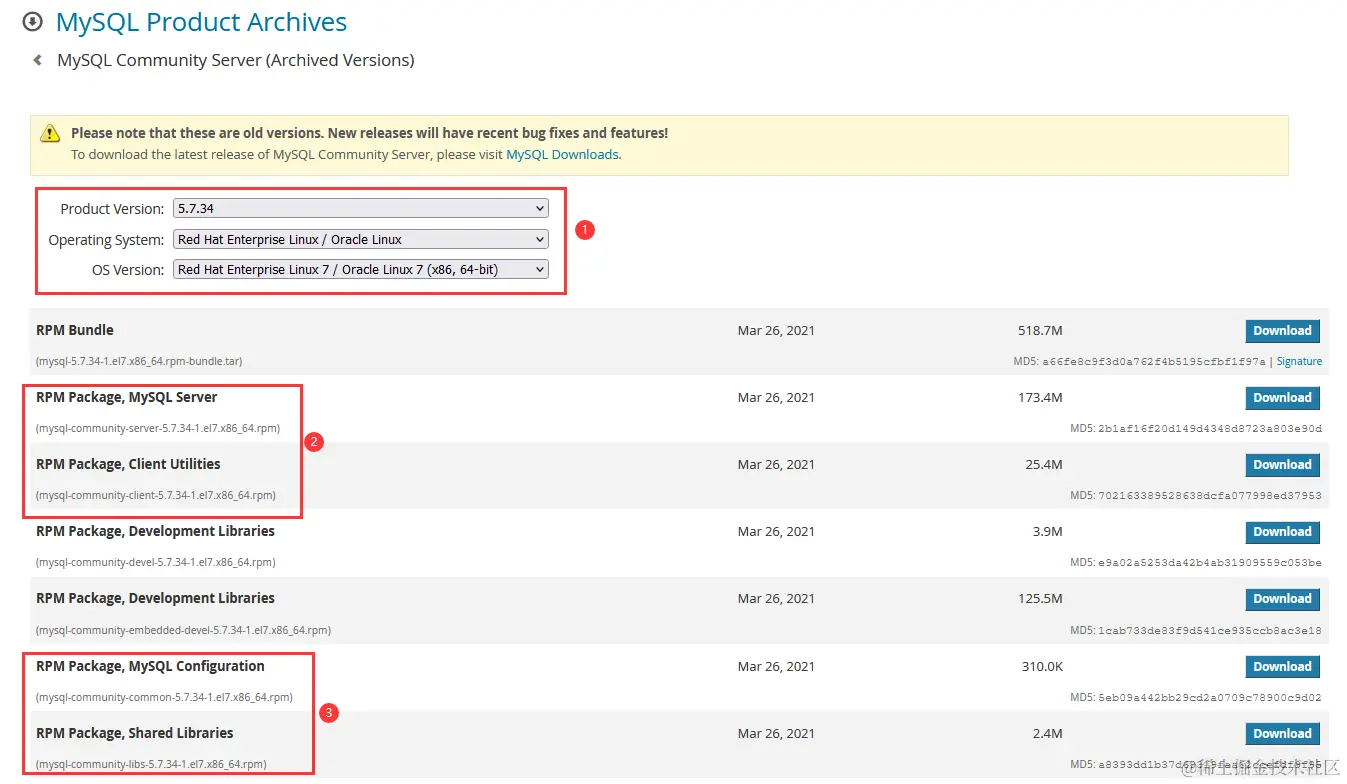Click the mysql-community-client-5.7.34 filename

coord(156,495)
